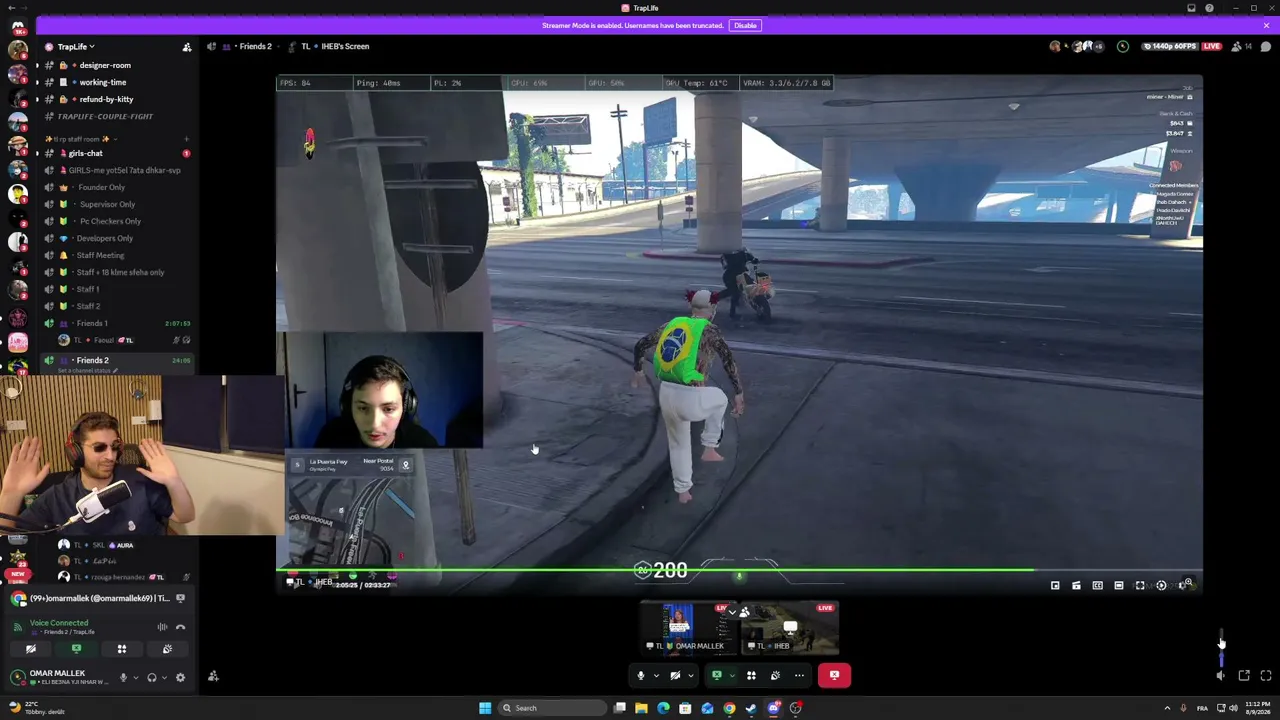
Task: Mute the stream volume speaker icon
Action: point(1221,676)
